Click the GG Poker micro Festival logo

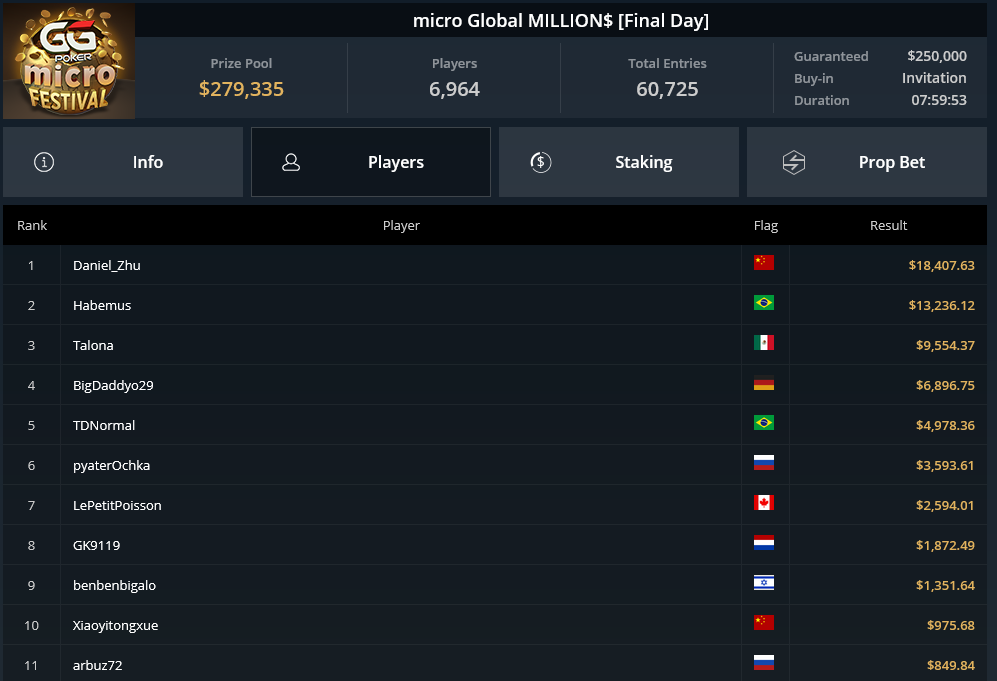tap(69, 60)
